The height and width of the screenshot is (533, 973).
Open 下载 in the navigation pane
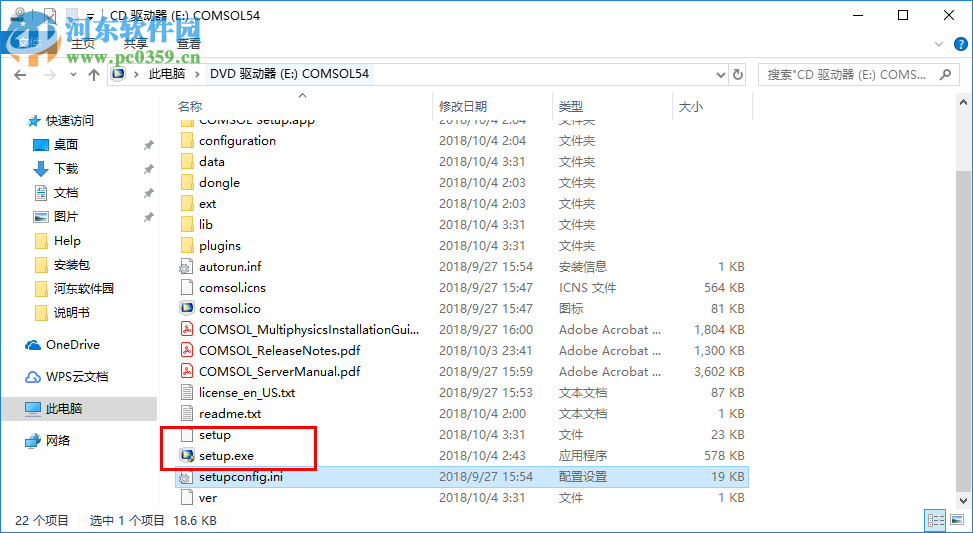66,169
